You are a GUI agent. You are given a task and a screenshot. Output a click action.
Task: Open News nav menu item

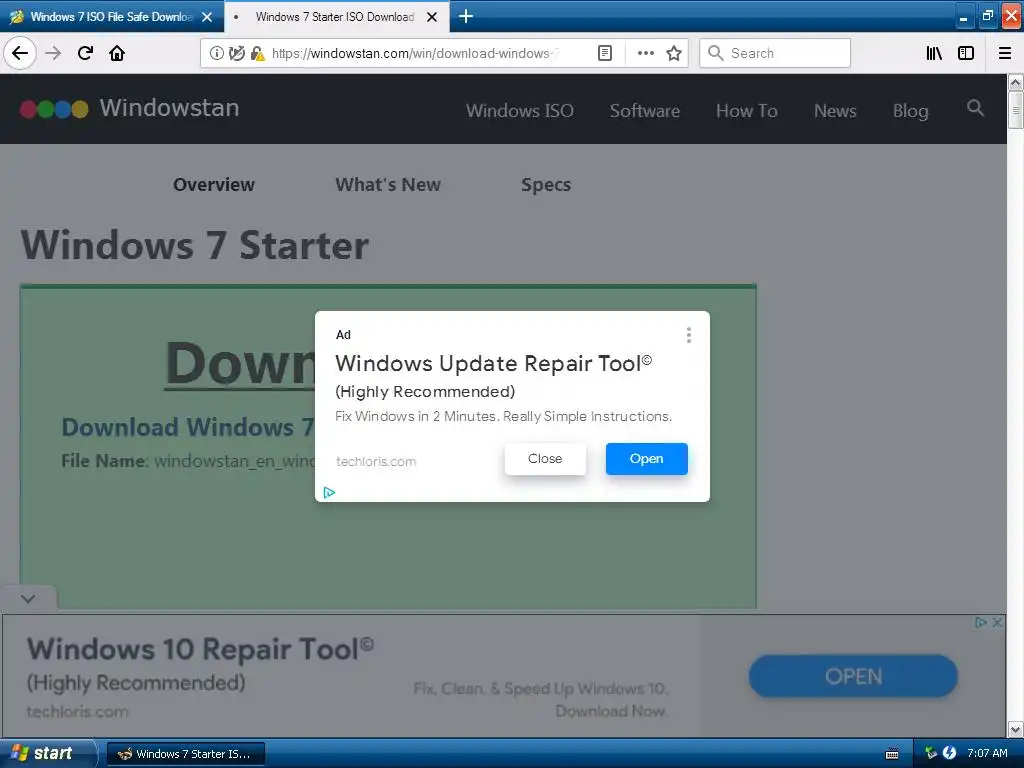(x=835, y=110)
